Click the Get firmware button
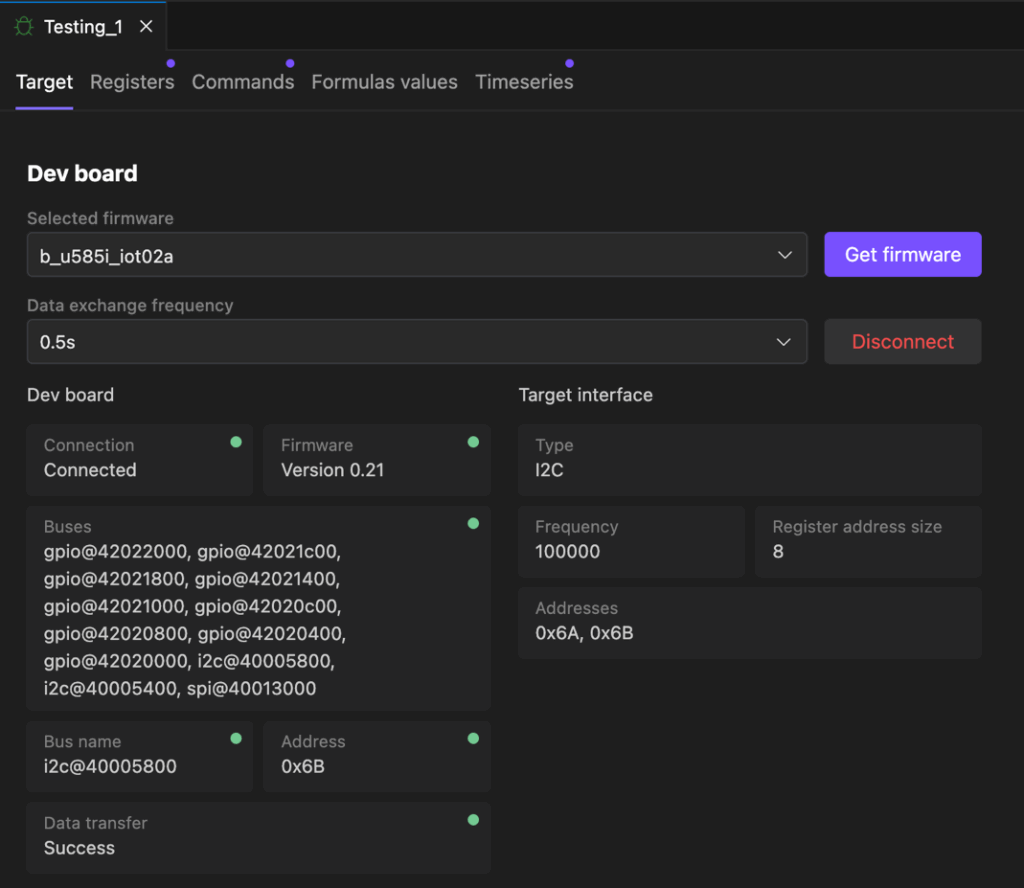The width and height of the screenshot is (1024, 888). point(902,255)
